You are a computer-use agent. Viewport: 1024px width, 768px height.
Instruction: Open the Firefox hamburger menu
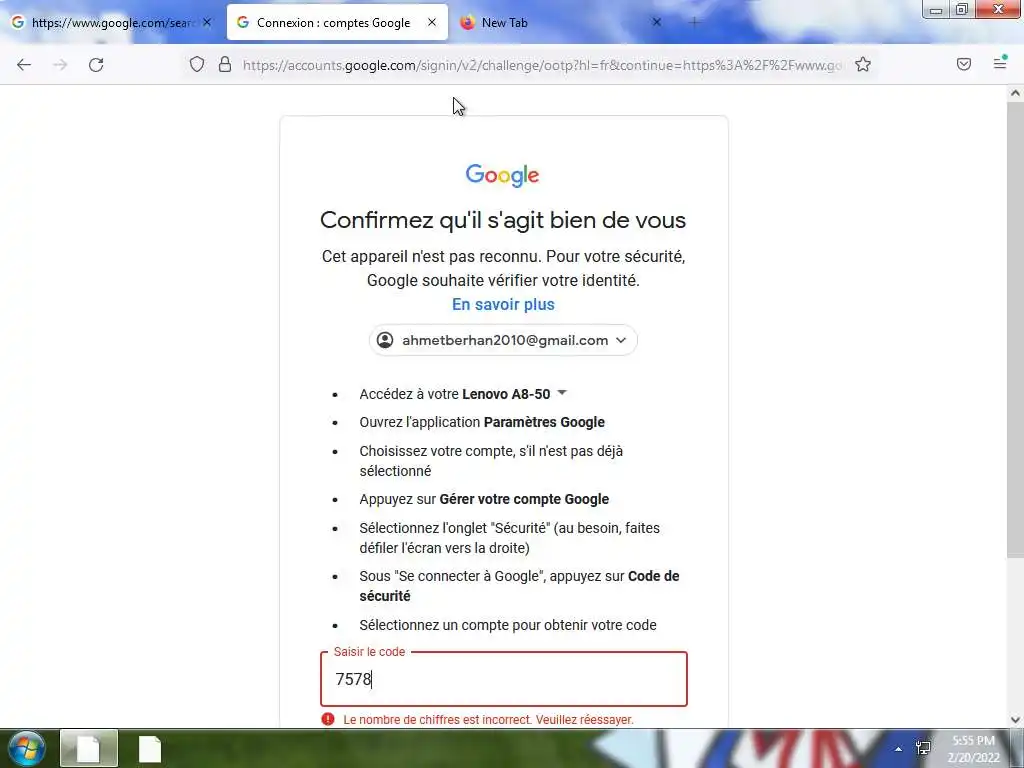pos(1000,63)
